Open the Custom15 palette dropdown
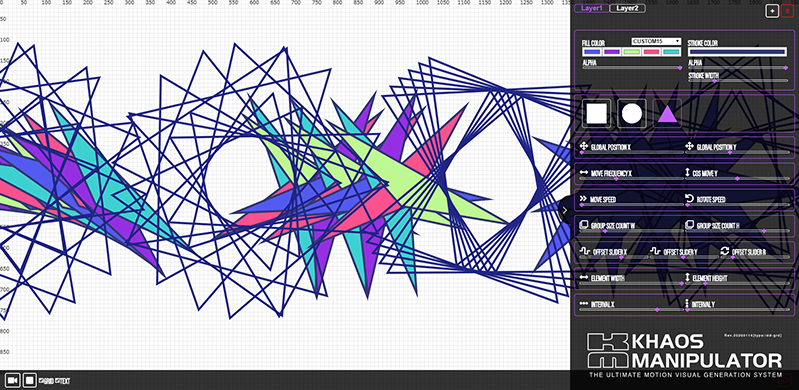Viewport: 799px width, 390px height. pos(656,41)
